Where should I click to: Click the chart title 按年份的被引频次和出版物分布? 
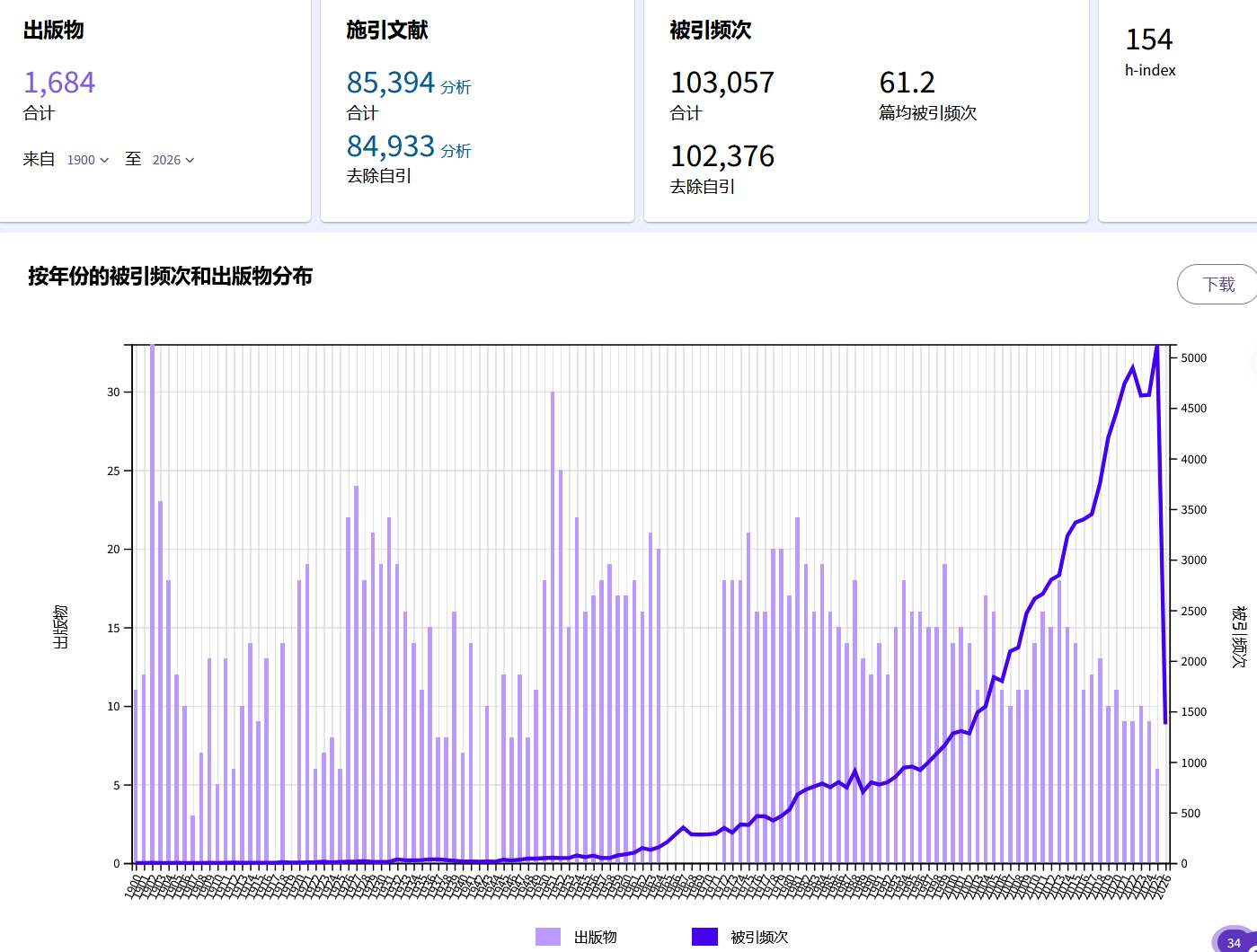[x=170, y=276]
